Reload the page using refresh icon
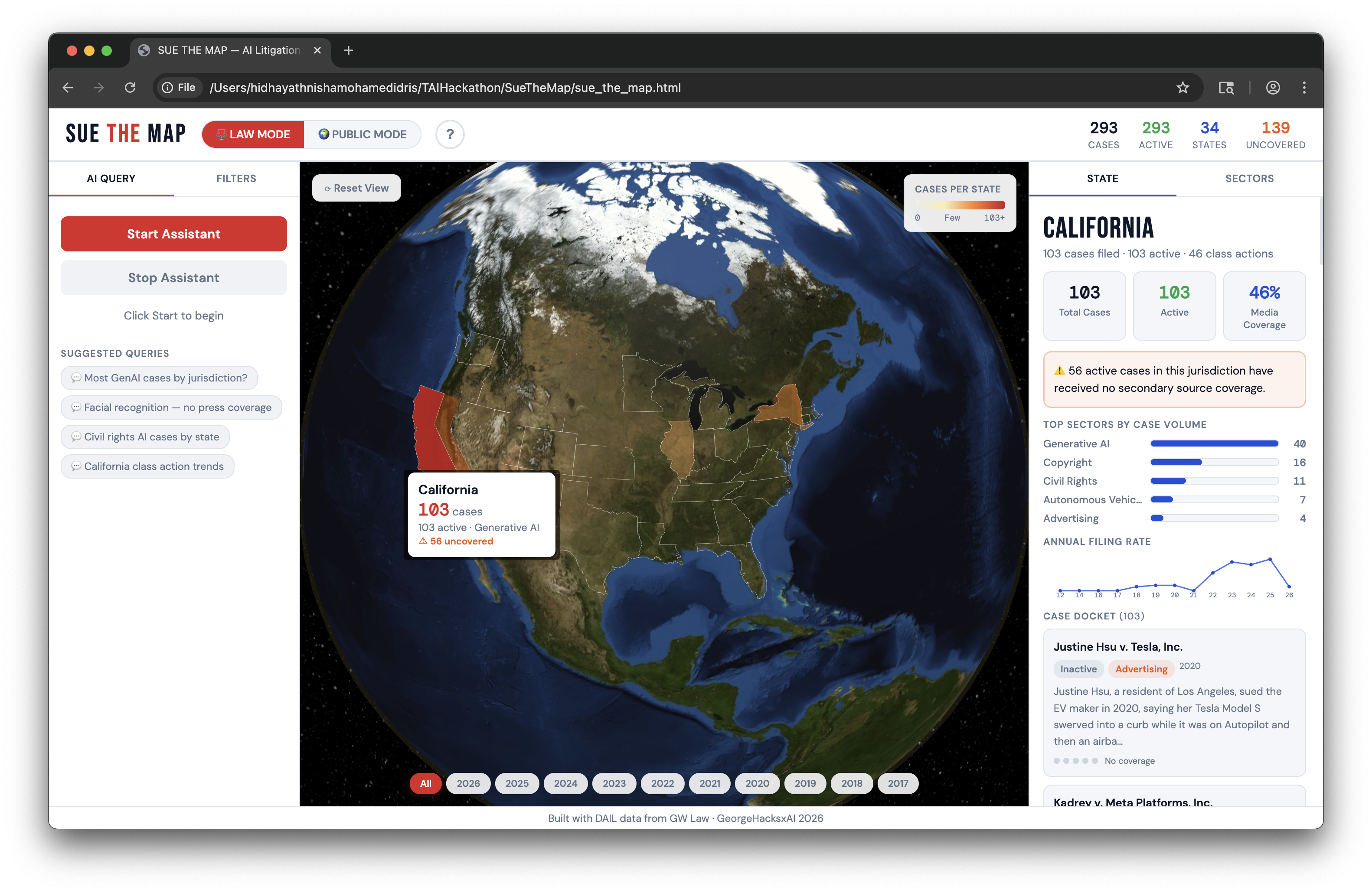This screenshot has width=1372, height=893. (130, 88)
